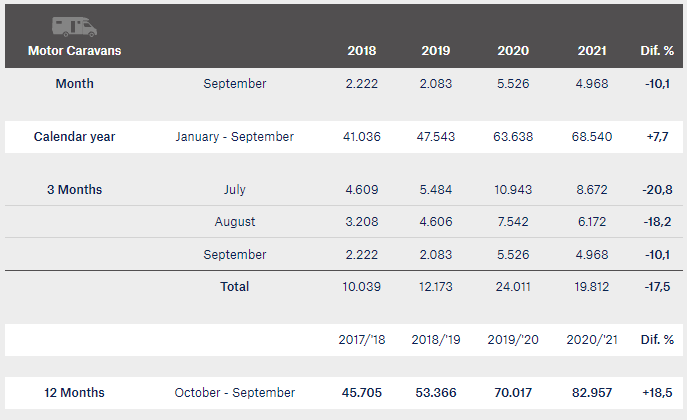Click the motor caravan icon in header

point(74,27)
